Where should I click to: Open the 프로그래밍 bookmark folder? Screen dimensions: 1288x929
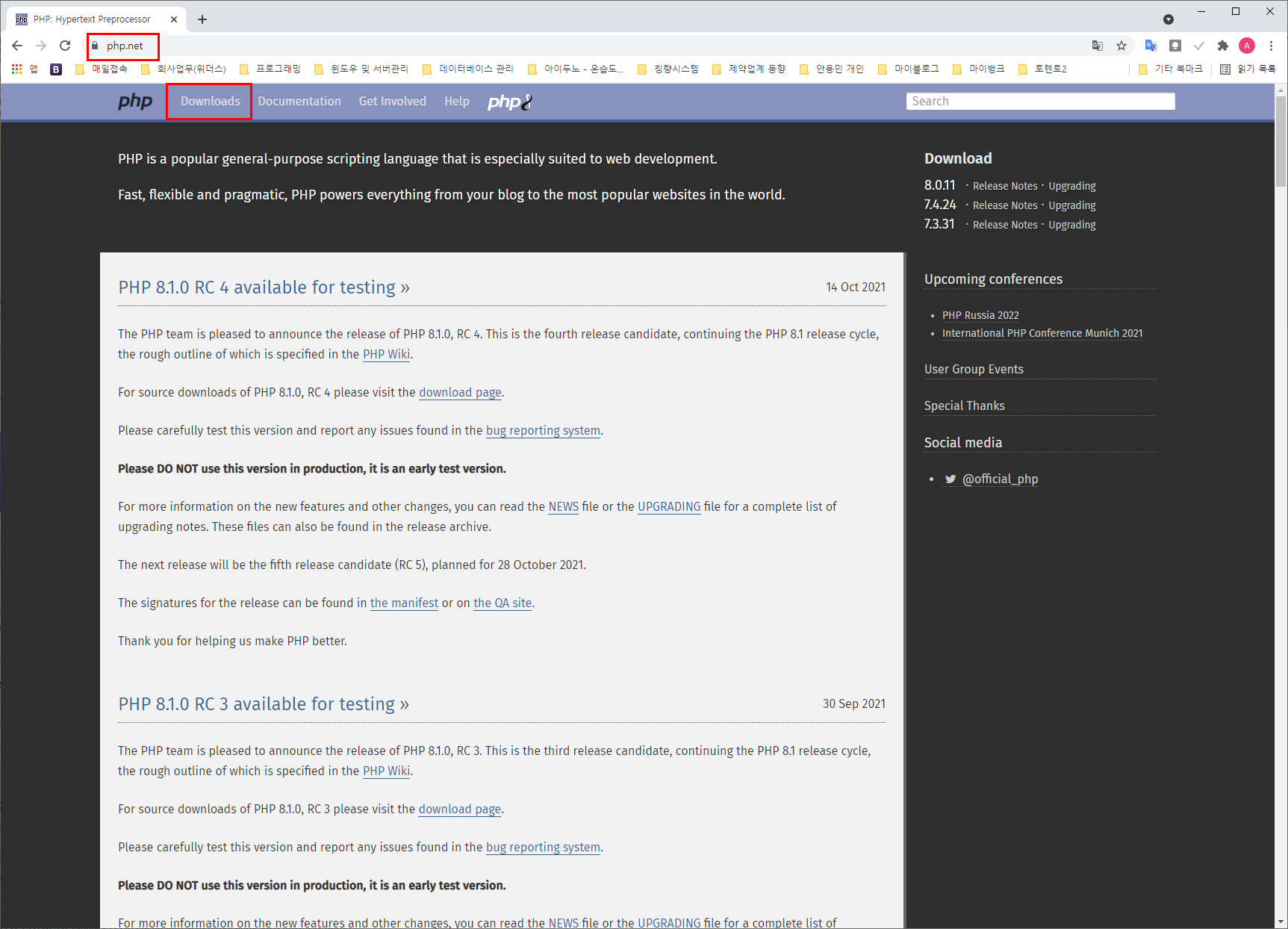click(x=270, y=69)
